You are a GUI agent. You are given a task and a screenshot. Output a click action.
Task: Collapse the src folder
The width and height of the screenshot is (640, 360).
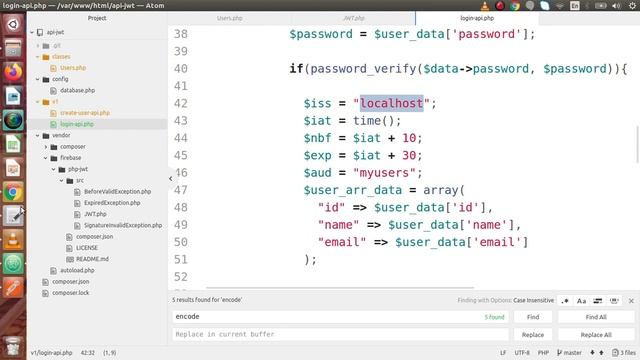(x=62, y=180)
